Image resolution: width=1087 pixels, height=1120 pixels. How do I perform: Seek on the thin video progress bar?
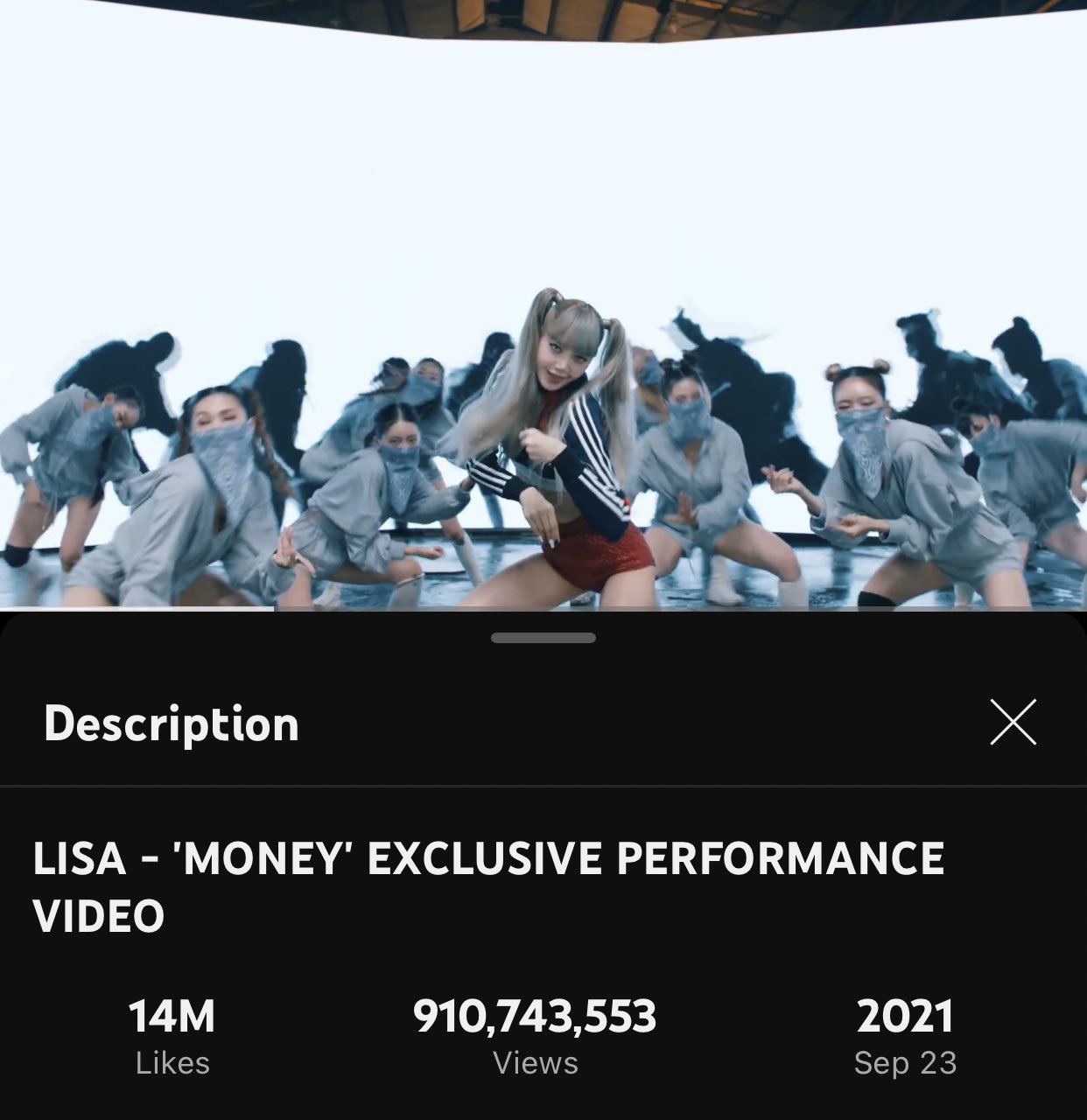543,608
